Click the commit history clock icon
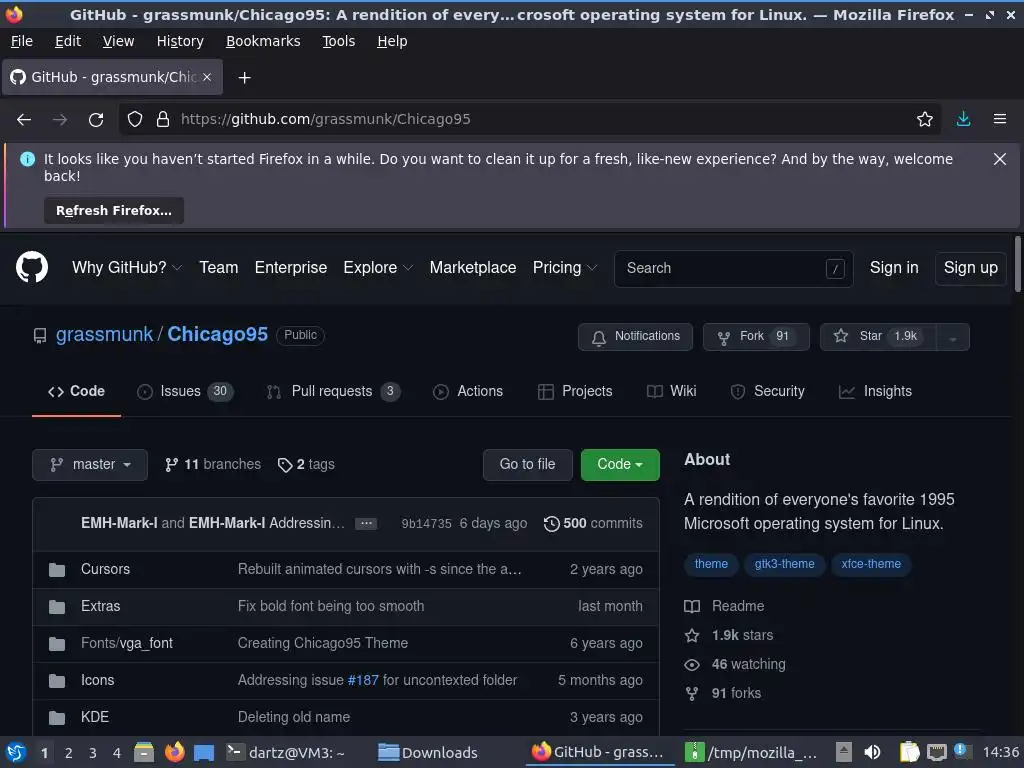Screen dimensions: 1024x768 click(551, 524)
